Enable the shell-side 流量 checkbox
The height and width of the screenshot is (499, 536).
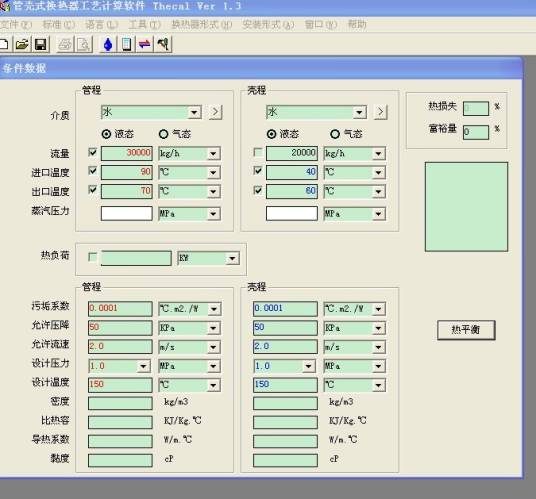(x=258, y=152)
